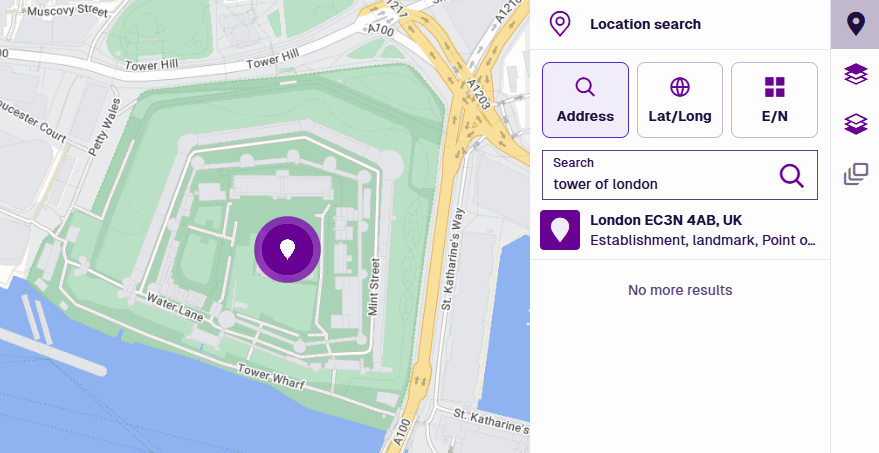Screen dimensions: 879x453
Task: Click the Location search header pin icon
Action: click(559, 24)
